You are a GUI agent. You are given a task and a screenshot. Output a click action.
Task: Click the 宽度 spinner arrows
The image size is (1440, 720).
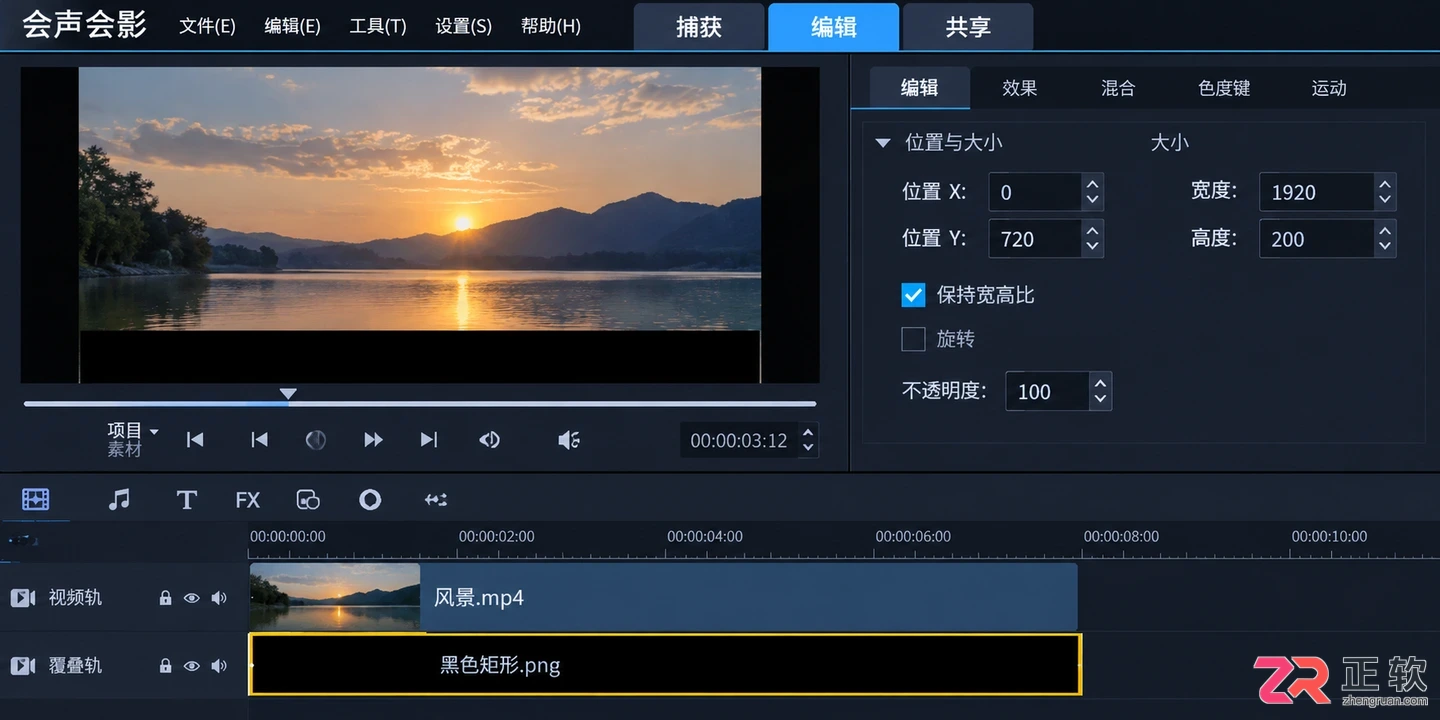pos(1385,192)
